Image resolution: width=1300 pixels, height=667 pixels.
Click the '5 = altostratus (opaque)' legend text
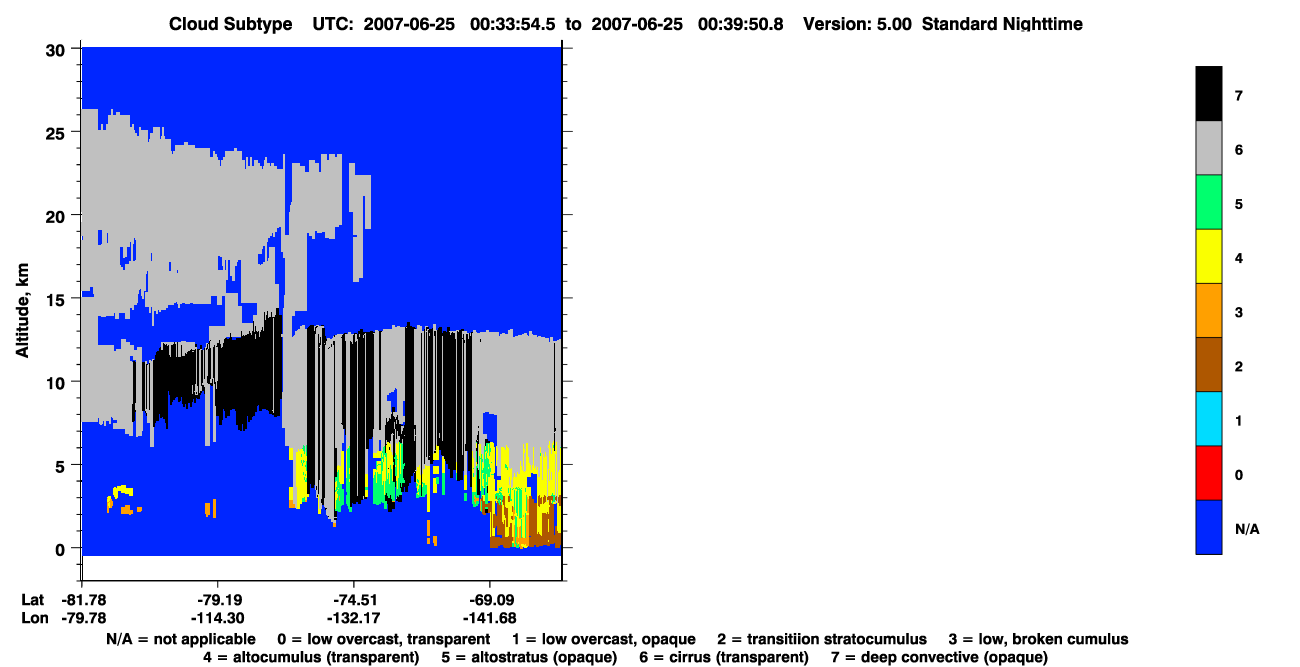(x=530, y=657)
